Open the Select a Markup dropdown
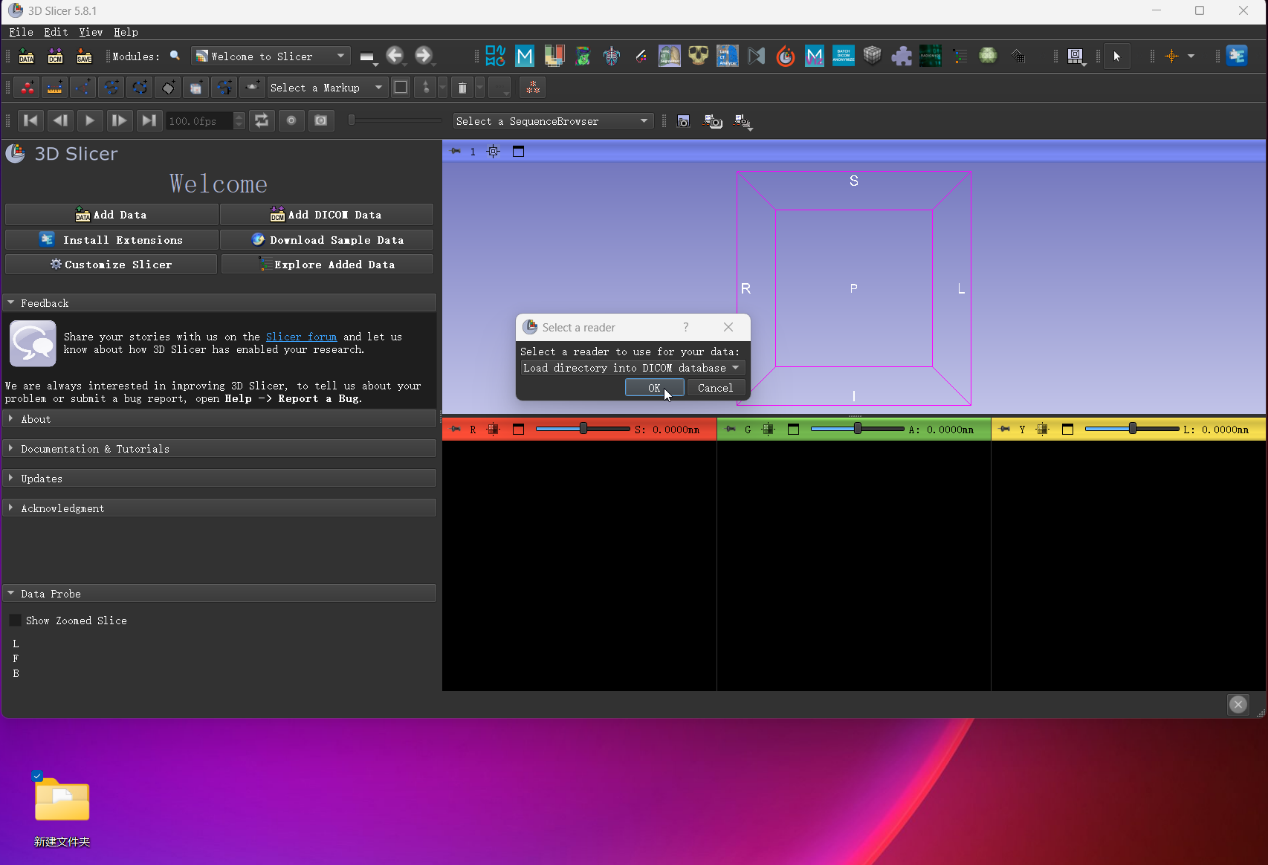 pos(326,88)
